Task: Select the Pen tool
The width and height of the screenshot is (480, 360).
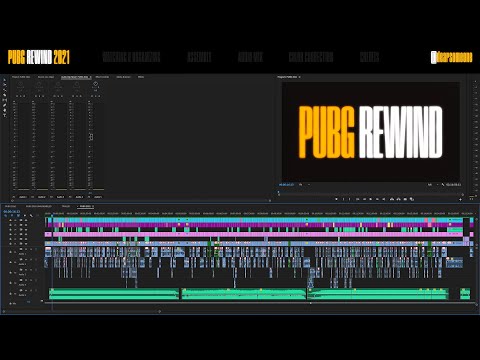Action: click(5, 105)
